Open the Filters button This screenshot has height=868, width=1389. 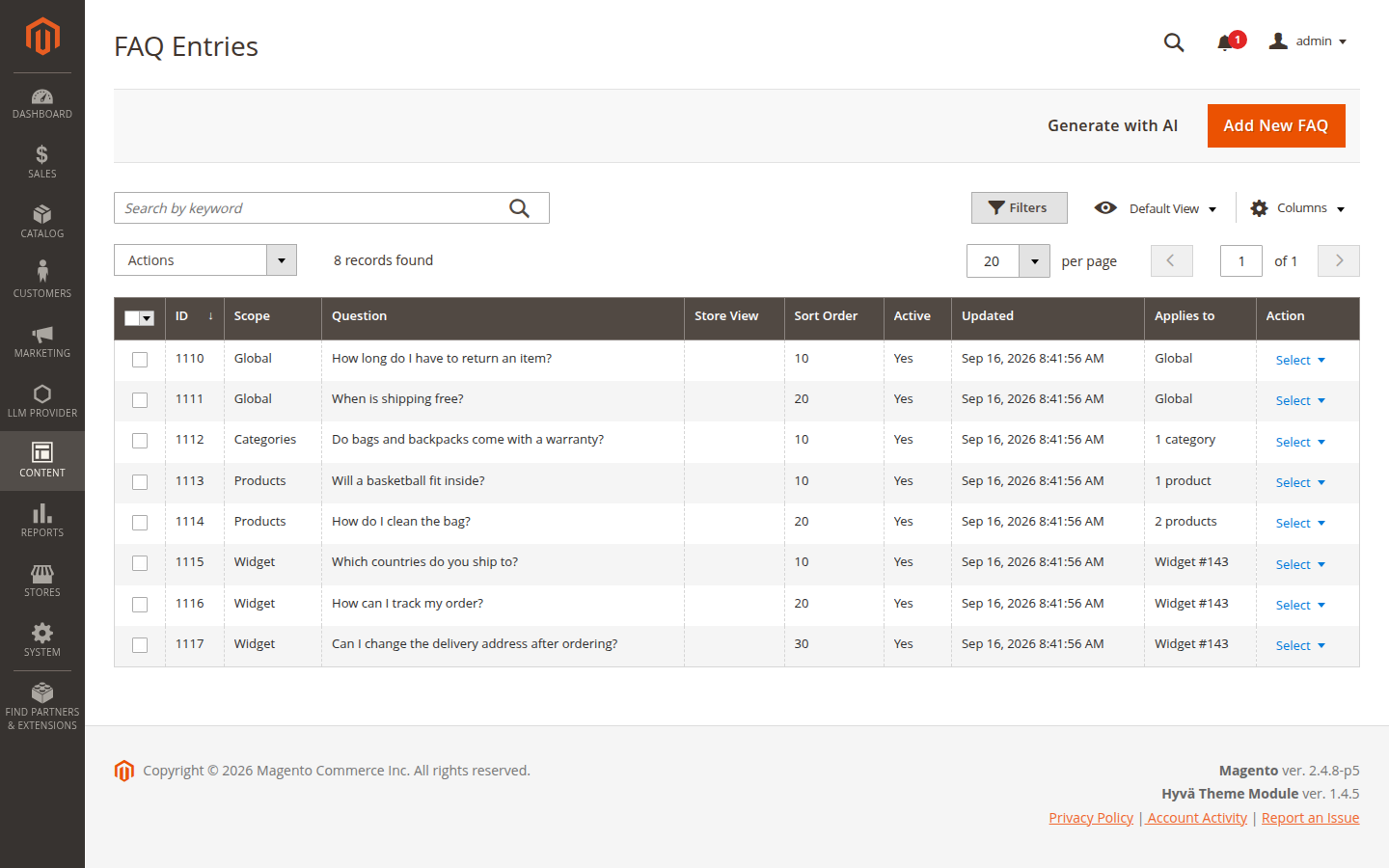[1020, 208]
